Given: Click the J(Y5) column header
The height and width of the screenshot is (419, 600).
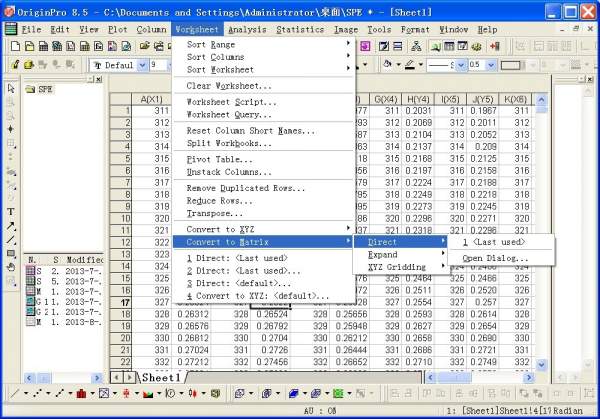Looking at the screenshot, I should pyautogui.click(x=483, y=99).
